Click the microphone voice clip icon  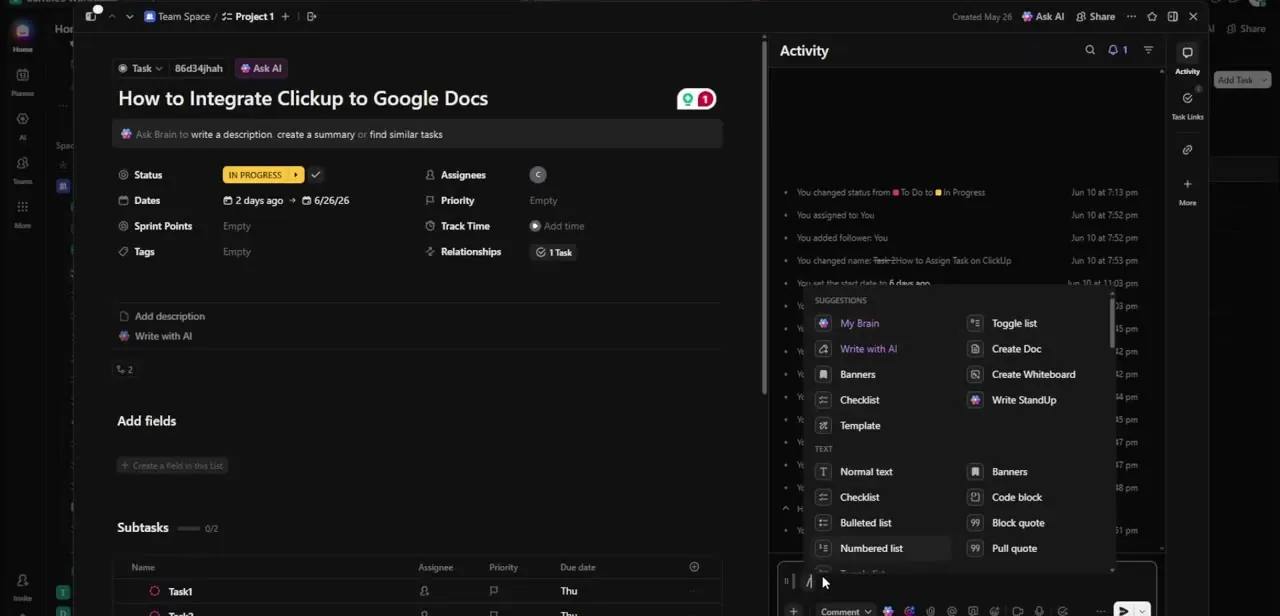1039,611
